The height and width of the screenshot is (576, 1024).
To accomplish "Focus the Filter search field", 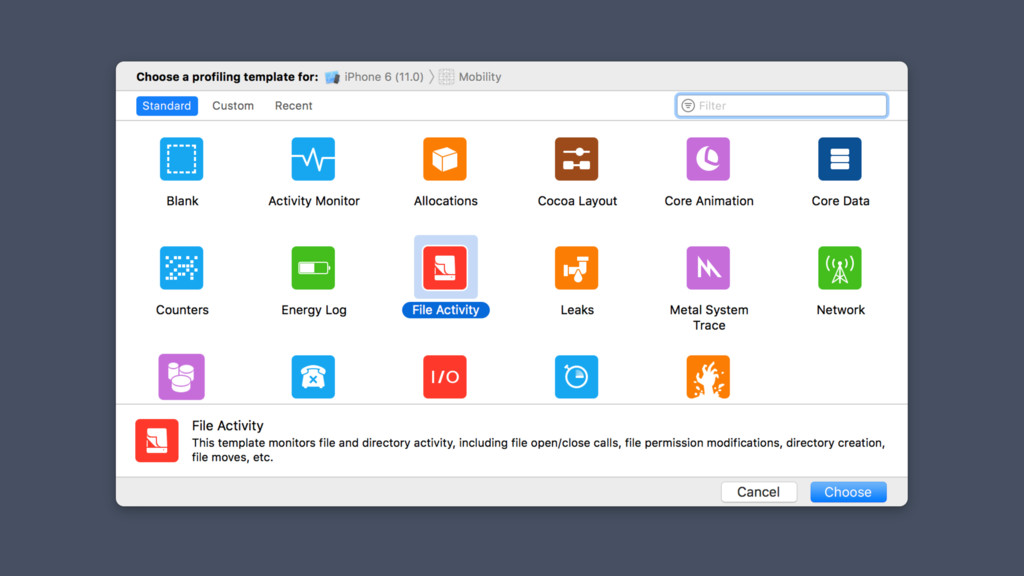I will click(781, 106).
